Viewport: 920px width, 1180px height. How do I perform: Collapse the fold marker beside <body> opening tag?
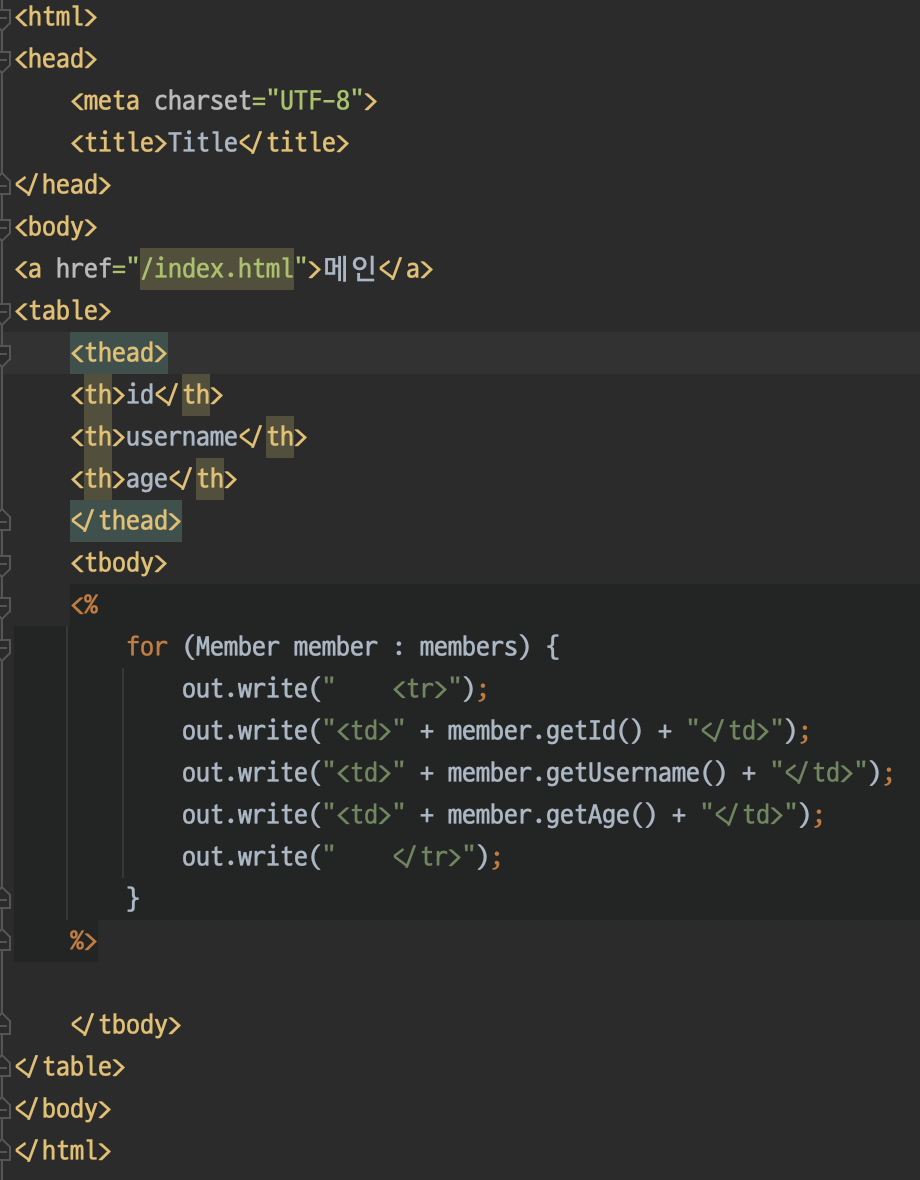(x=5, y=227)
